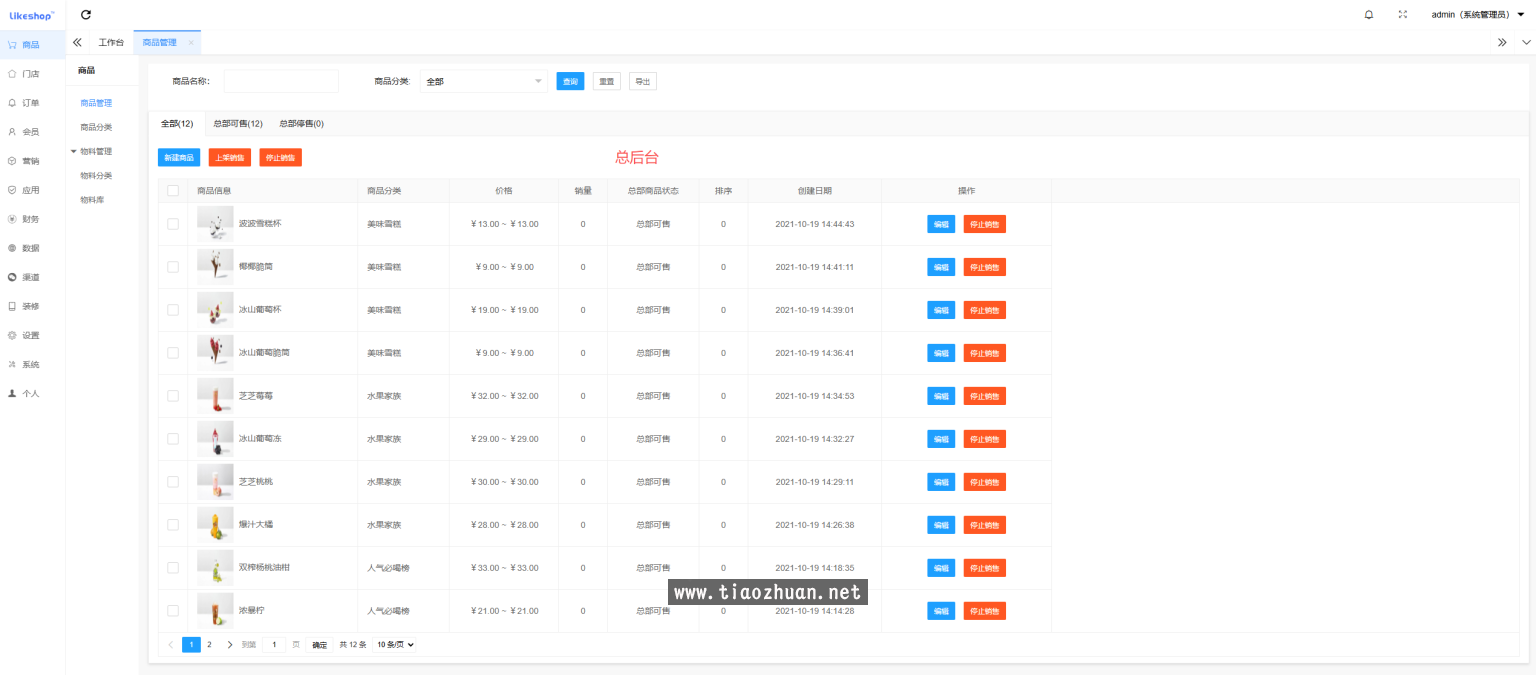The width and height of the screenshot is (1536, 675).
Task: Open the 商品 sidebar menu
Action: (x=32, y=45)
